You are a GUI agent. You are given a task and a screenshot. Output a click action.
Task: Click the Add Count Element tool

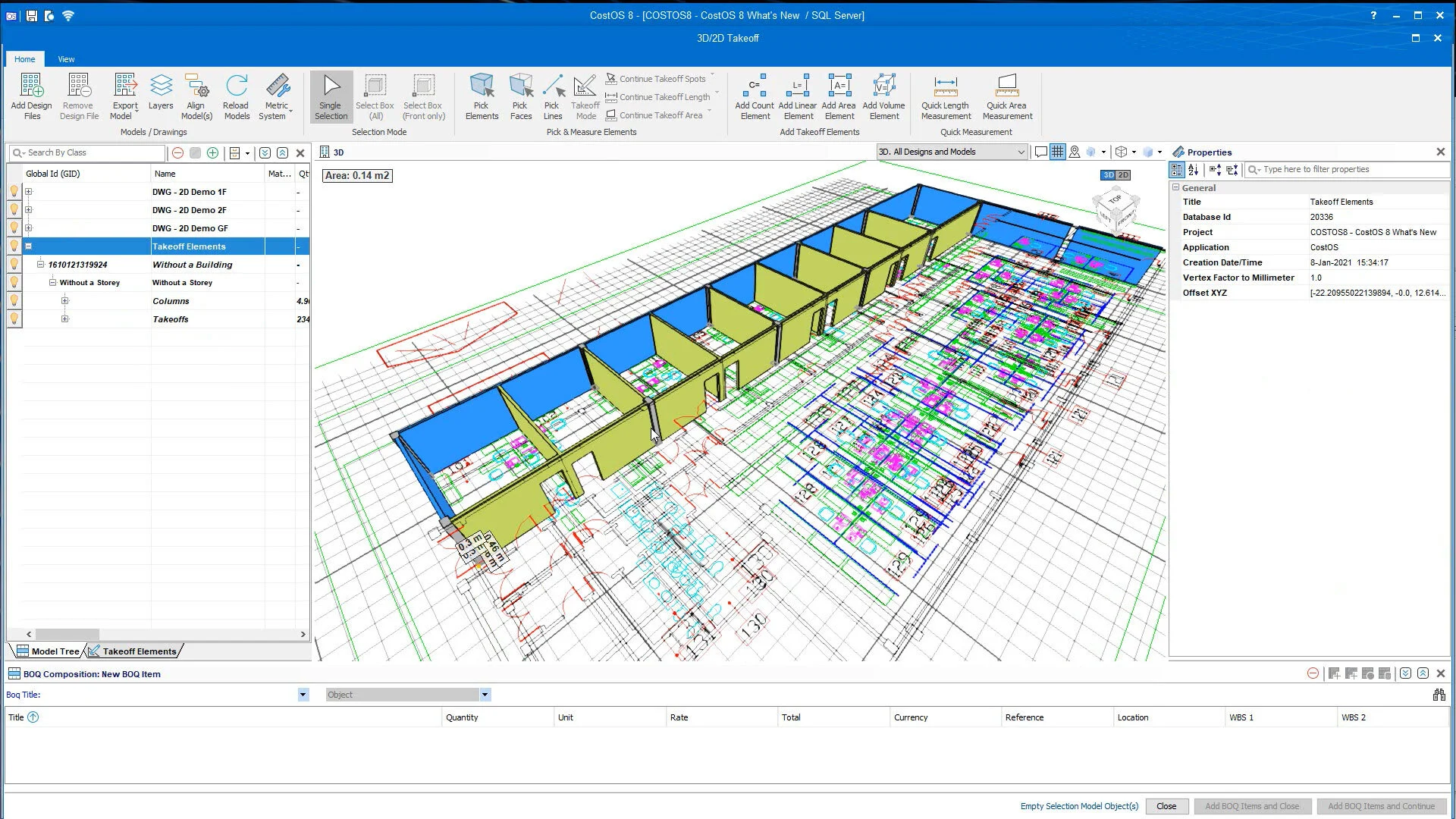(x=755, y=96)
